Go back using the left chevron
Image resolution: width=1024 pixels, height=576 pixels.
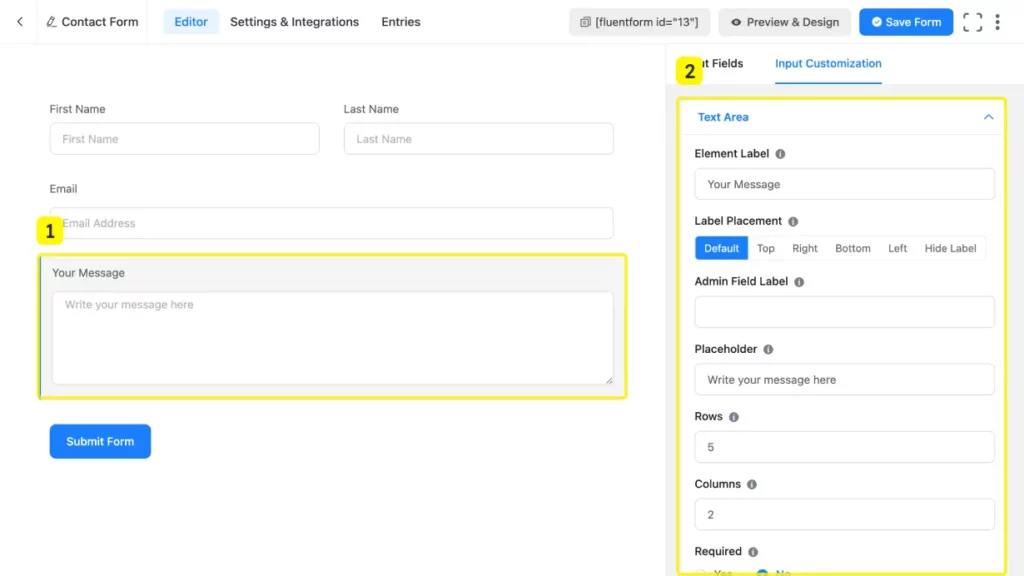(x=20, y=22)
